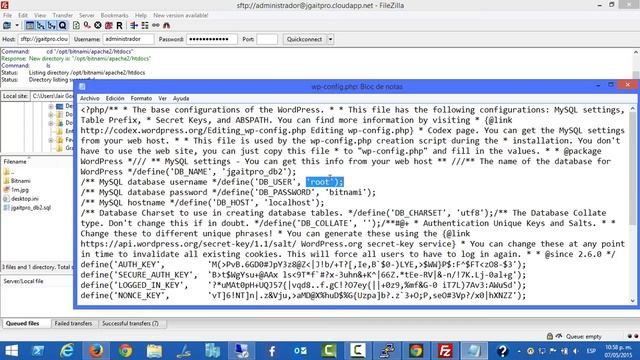The width and height of the screenshot is (640, 360).
Task: Click the Password input field
Action: pos(212,39)
